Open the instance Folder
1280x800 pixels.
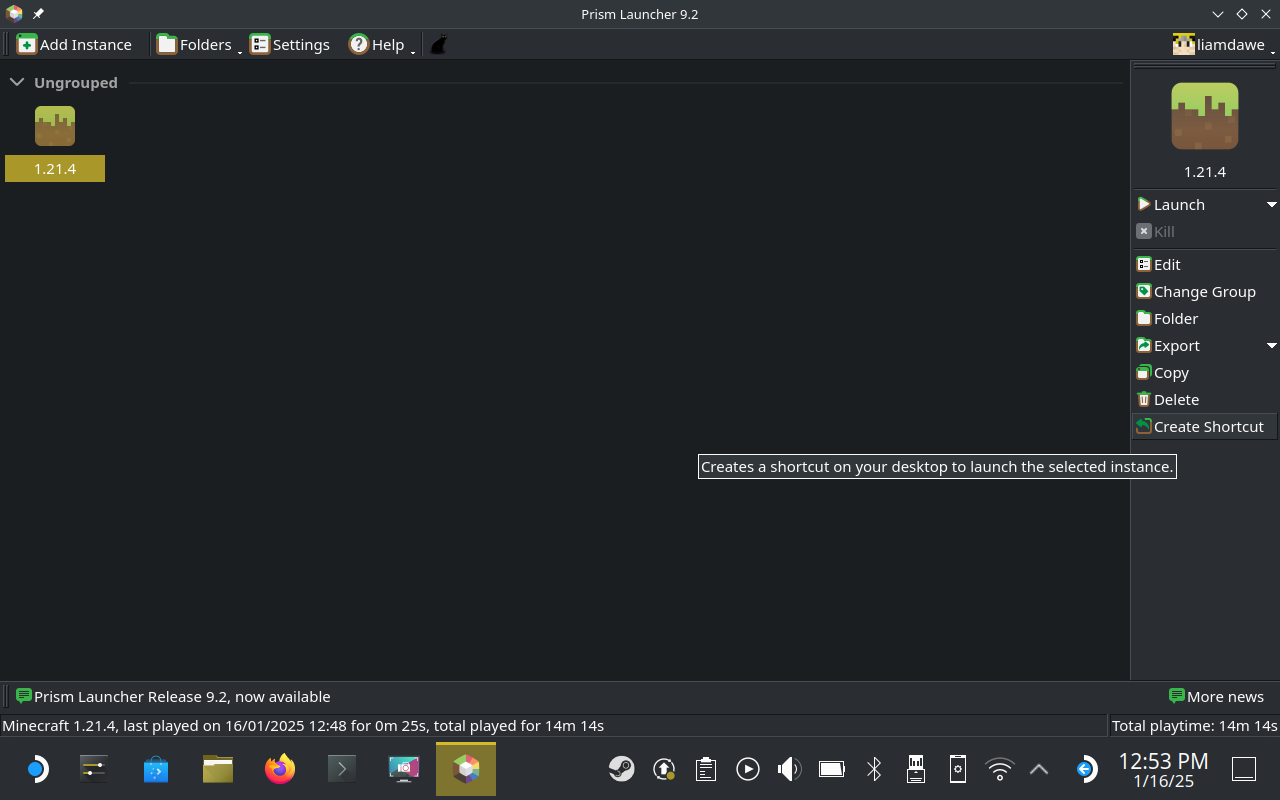click(1175, 318)
